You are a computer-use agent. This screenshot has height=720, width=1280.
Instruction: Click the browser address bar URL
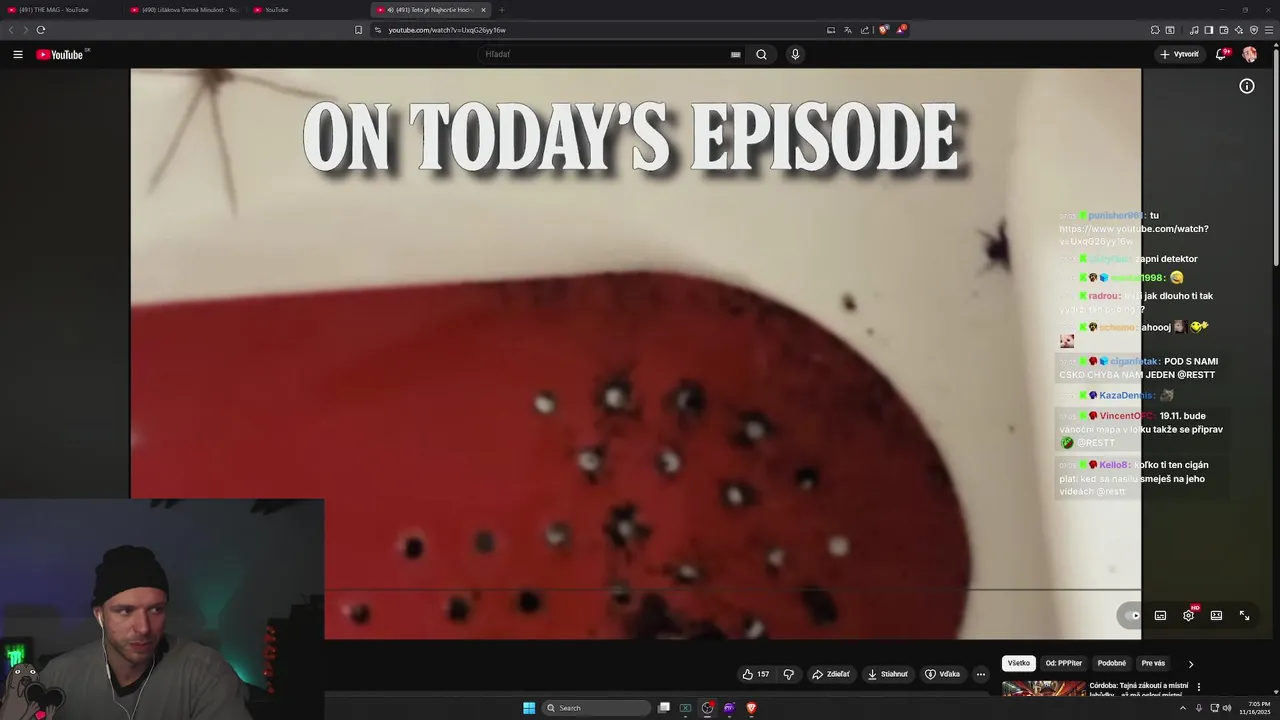(x=447, y=30)
